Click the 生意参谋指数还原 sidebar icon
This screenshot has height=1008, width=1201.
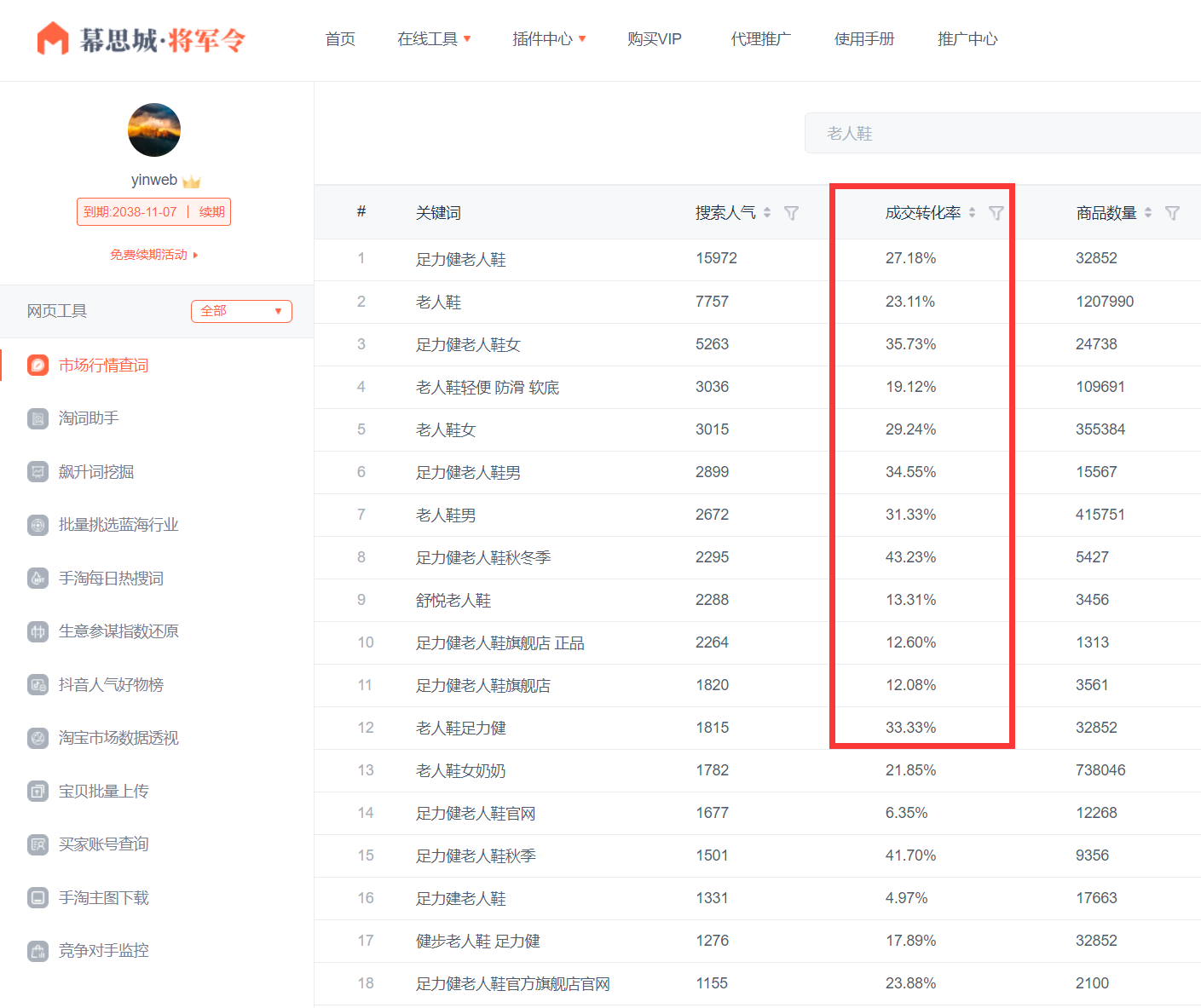38,631
